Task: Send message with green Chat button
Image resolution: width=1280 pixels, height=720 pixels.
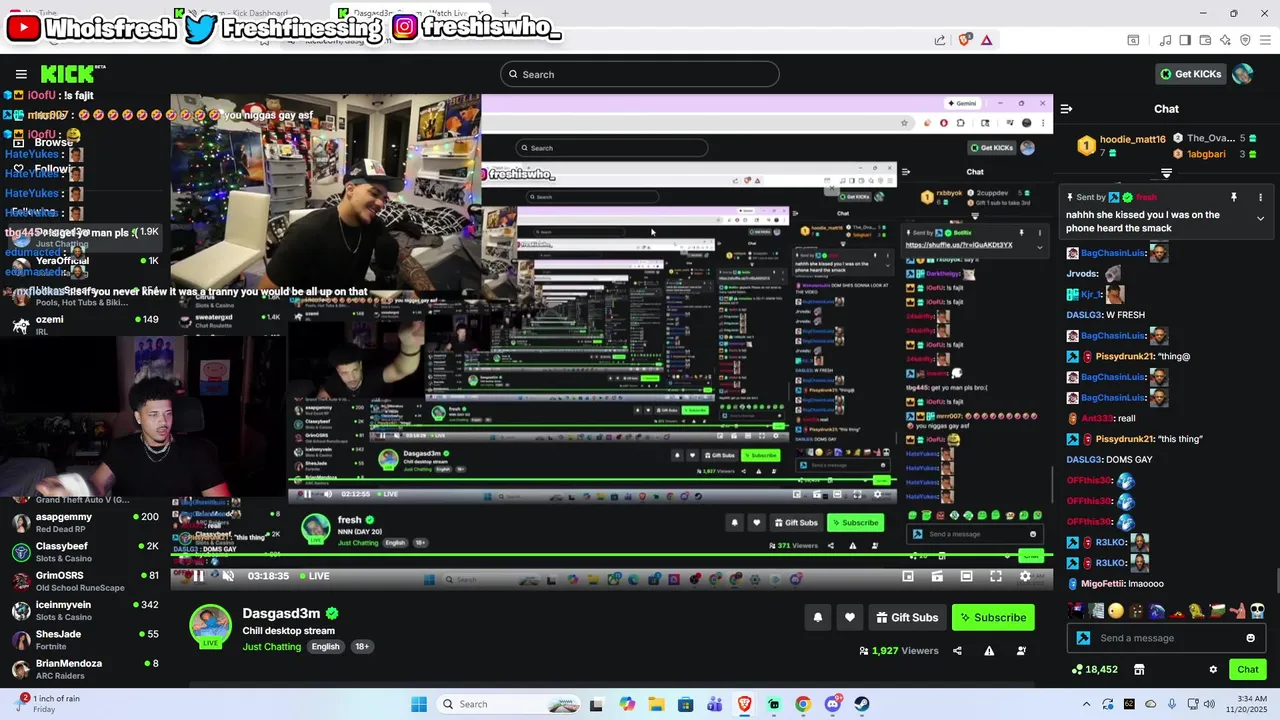Action: click(1248, 669)
